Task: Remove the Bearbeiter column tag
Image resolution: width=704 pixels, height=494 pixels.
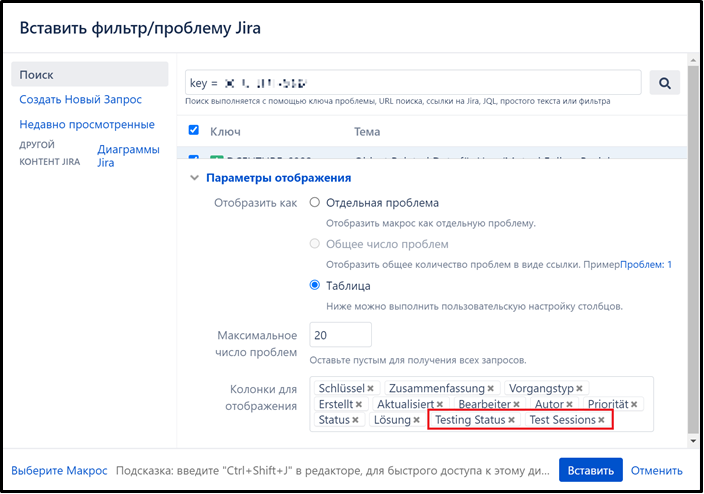Action: [516, 405]
